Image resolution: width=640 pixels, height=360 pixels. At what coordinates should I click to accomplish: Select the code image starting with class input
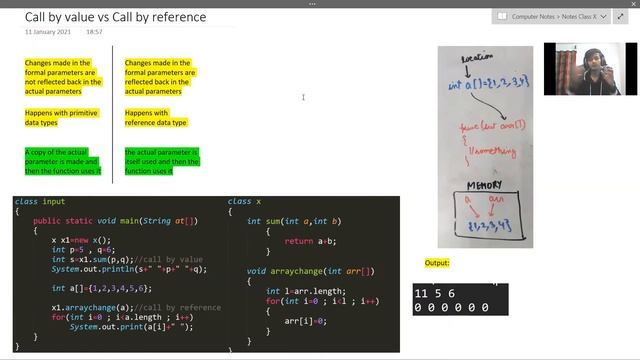(206, 274)
